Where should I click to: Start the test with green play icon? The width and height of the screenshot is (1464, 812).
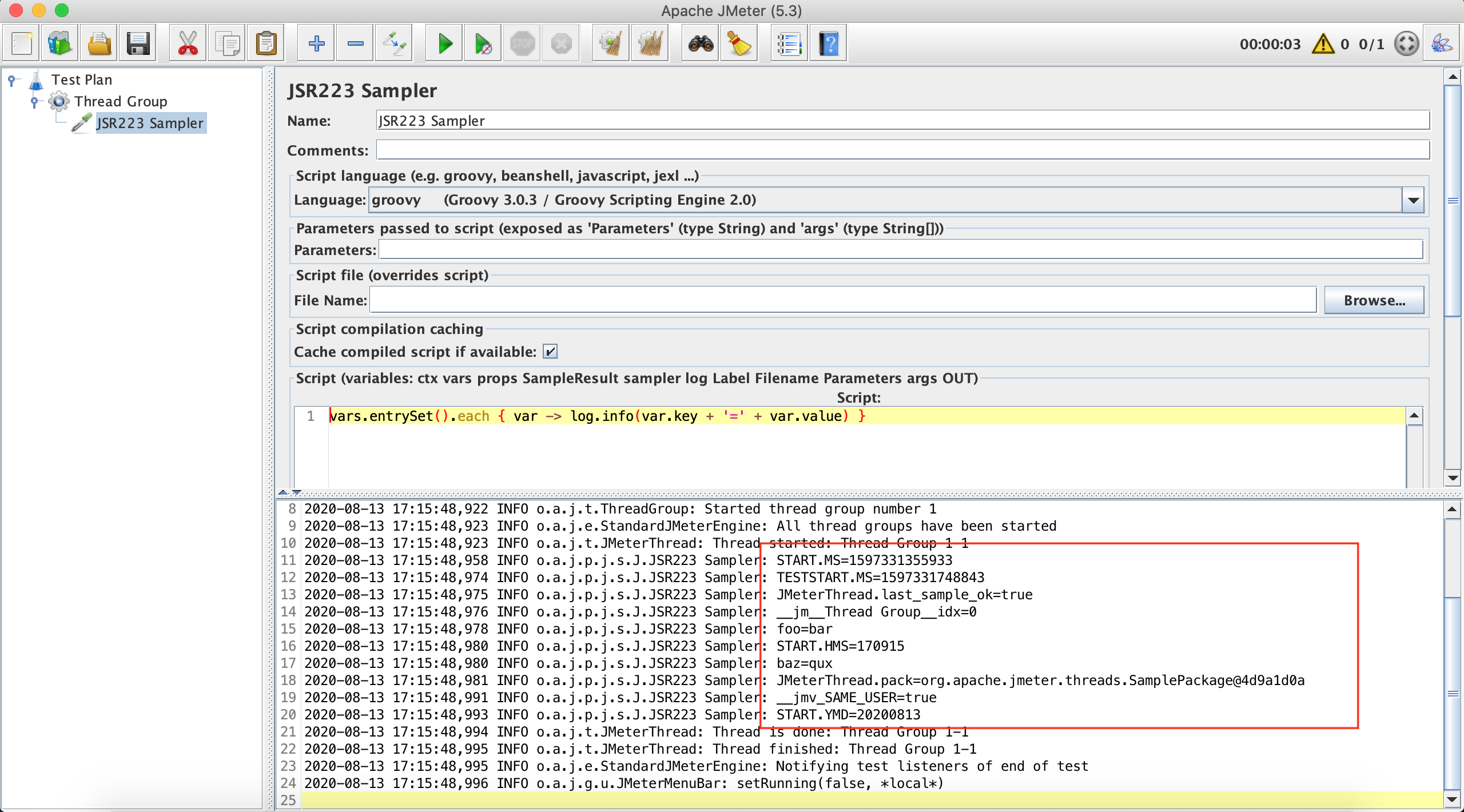click(x=444, y=43)
